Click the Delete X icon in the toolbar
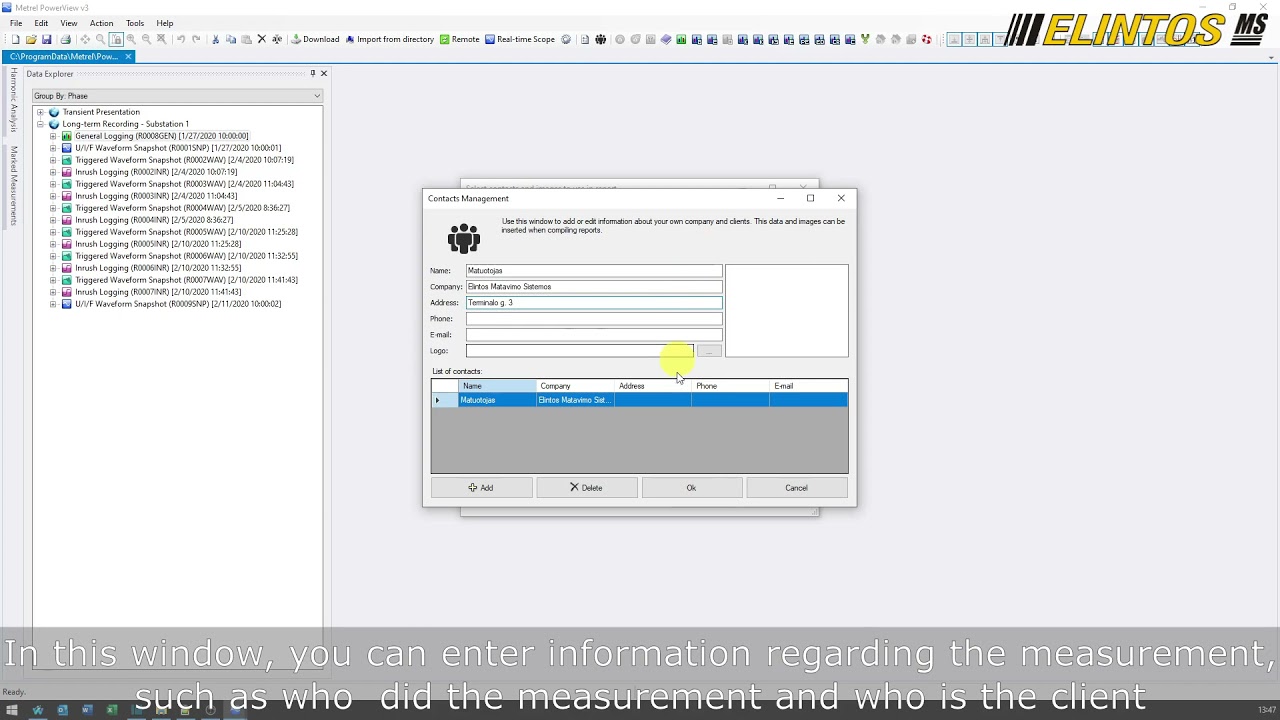This screenshot has height=720, width=1280. [261, 39]
